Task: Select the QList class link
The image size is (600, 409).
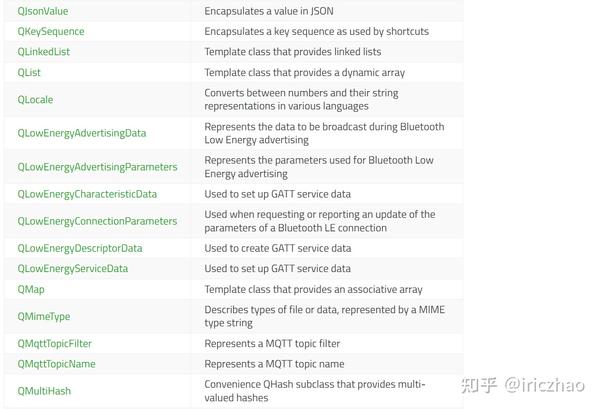Action: [29, 73]
